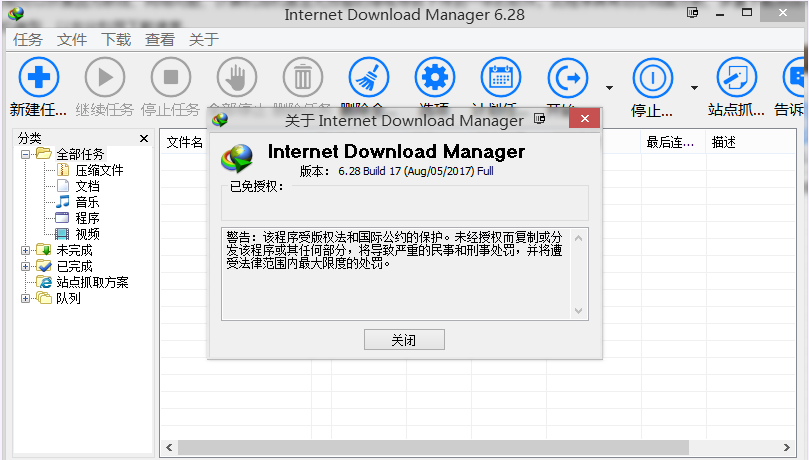Click the IDM logo in About dialog

[x=237, y=158]
